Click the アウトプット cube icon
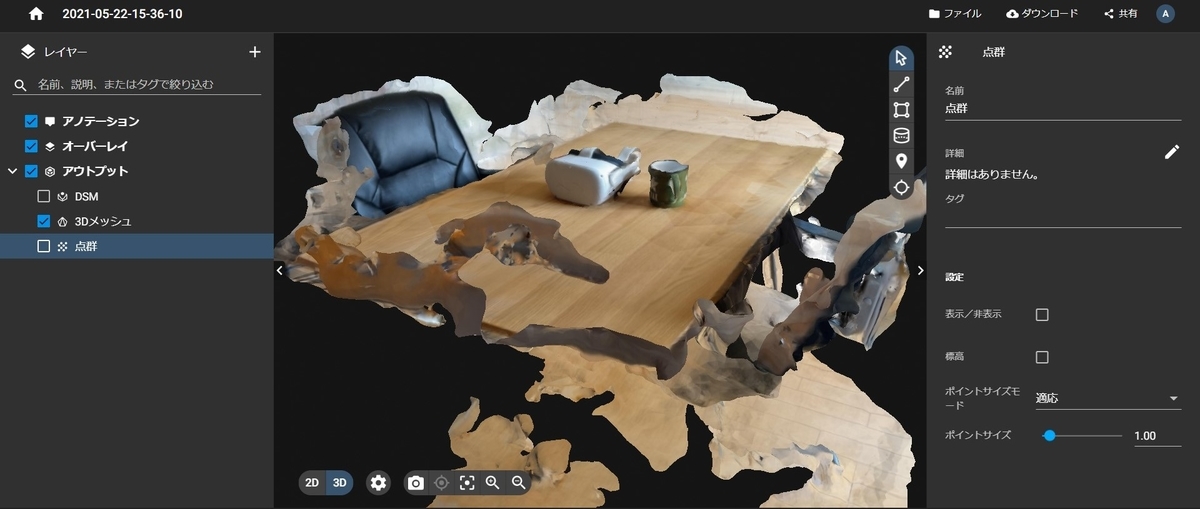Viewport: 1200px width, 509px height. pyautogui.click(x=50, y=171)
